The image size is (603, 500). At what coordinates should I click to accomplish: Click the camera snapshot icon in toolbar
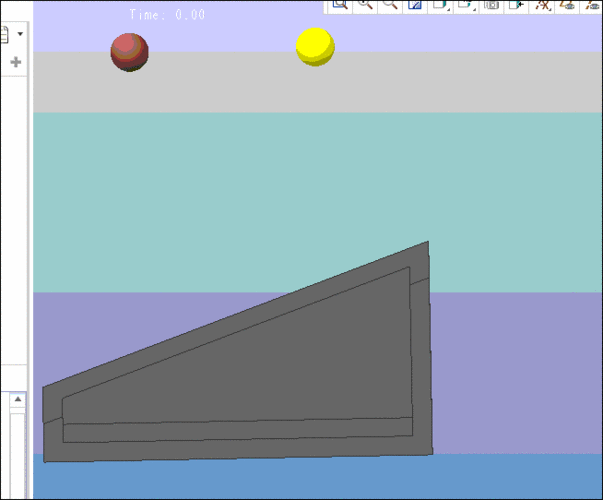click(491, 5)
